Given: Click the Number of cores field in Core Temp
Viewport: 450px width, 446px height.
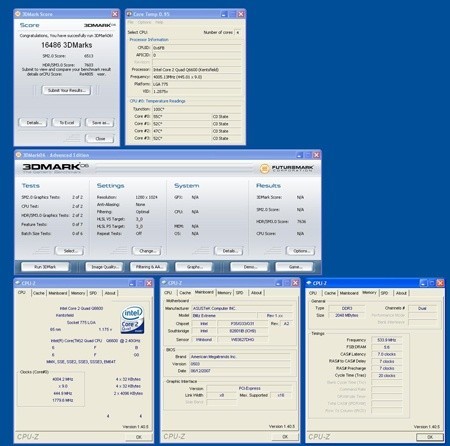Looking at the screenshot, I should point(238,32).
